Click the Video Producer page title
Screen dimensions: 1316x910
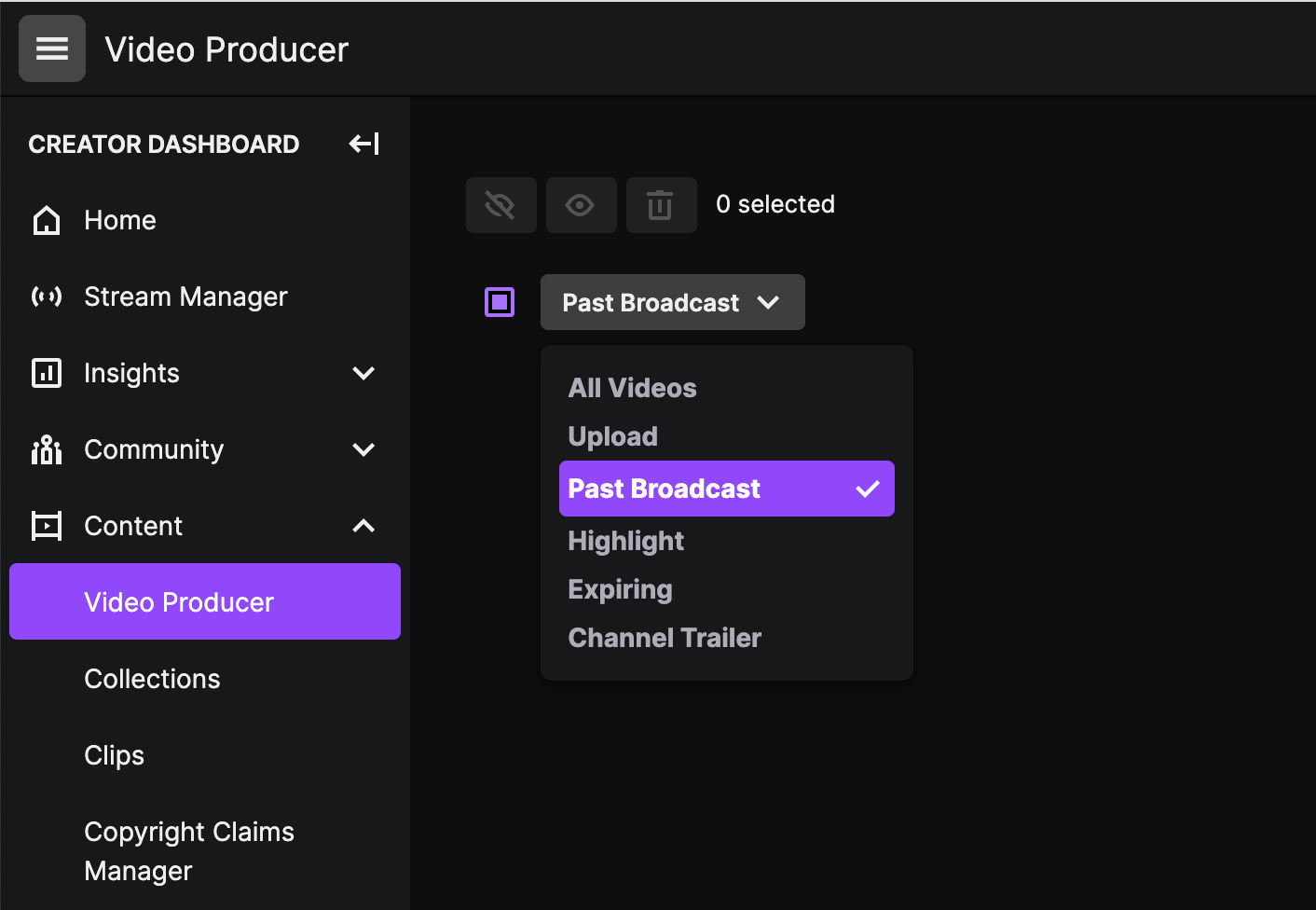pyautogui.click(x=226, y=49)
